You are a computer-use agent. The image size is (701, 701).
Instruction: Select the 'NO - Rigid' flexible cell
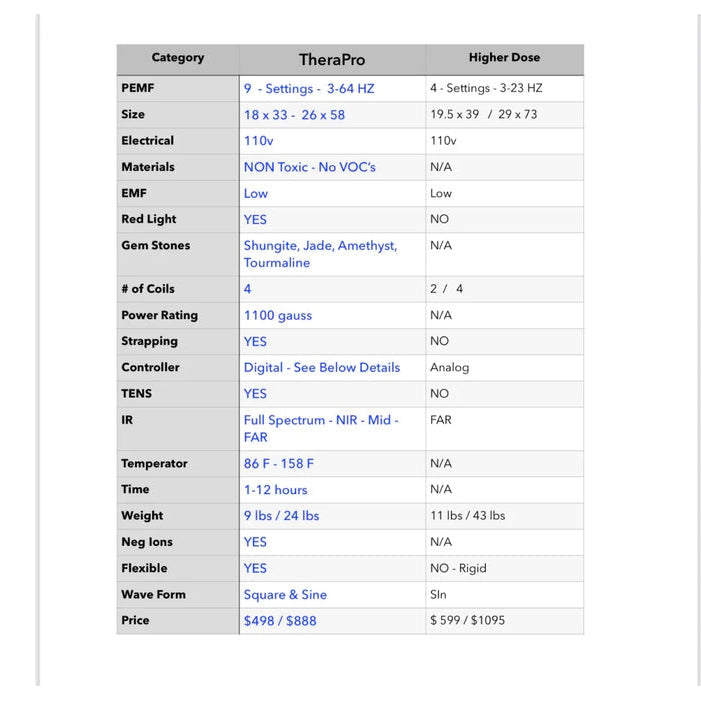coord(458,568)
